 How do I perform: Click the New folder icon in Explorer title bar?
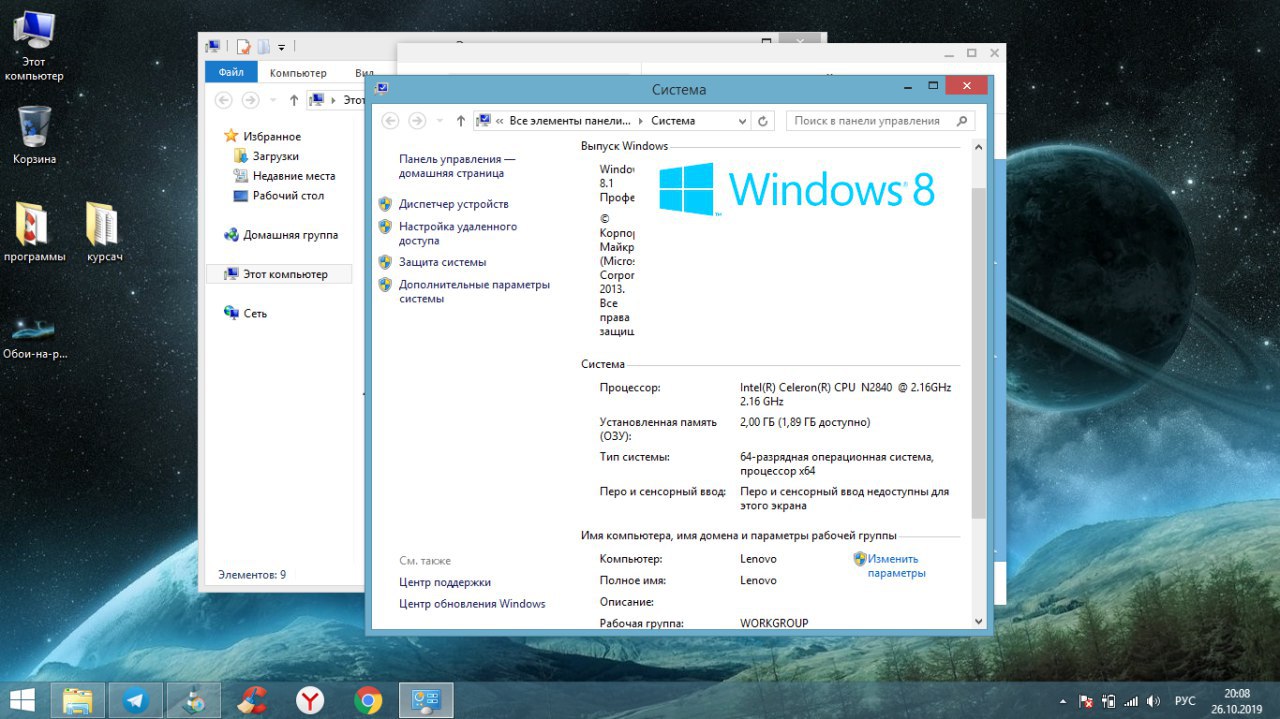coord(264,46)
